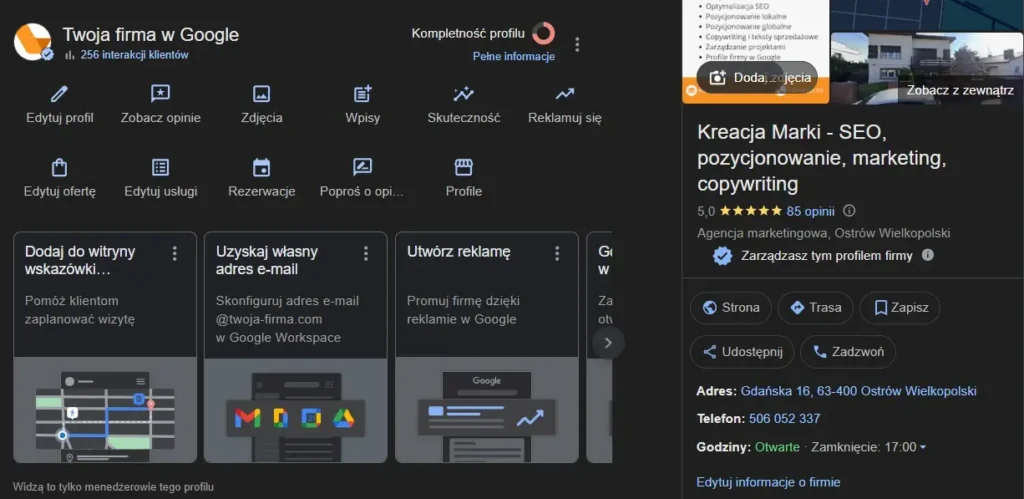1024x499 pixels.
Task: Open the Profile storefront shortcut
Action: pyautogui.click(x=464, y=178)
